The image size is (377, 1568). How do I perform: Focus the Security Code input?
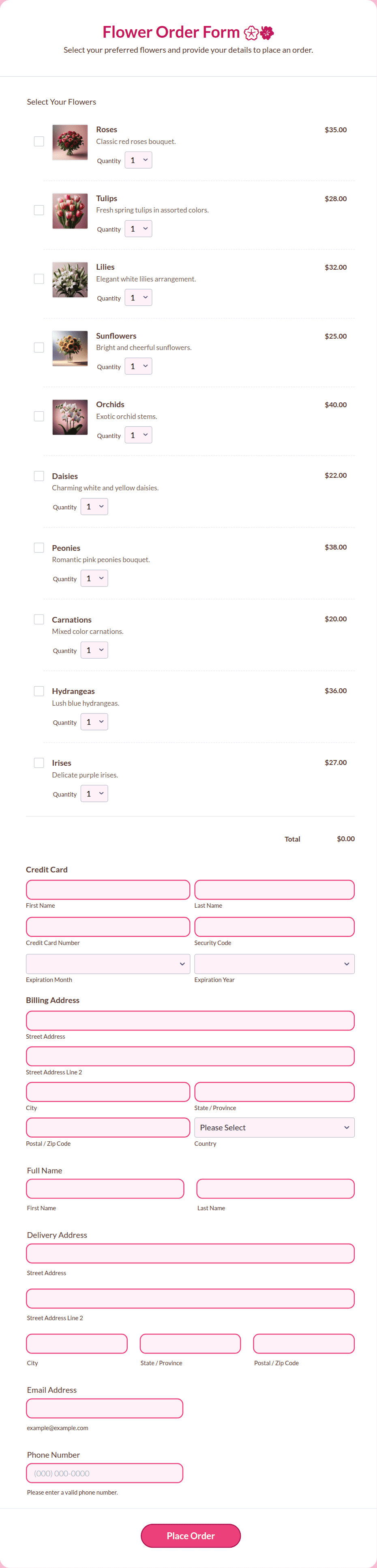[274, 927]
